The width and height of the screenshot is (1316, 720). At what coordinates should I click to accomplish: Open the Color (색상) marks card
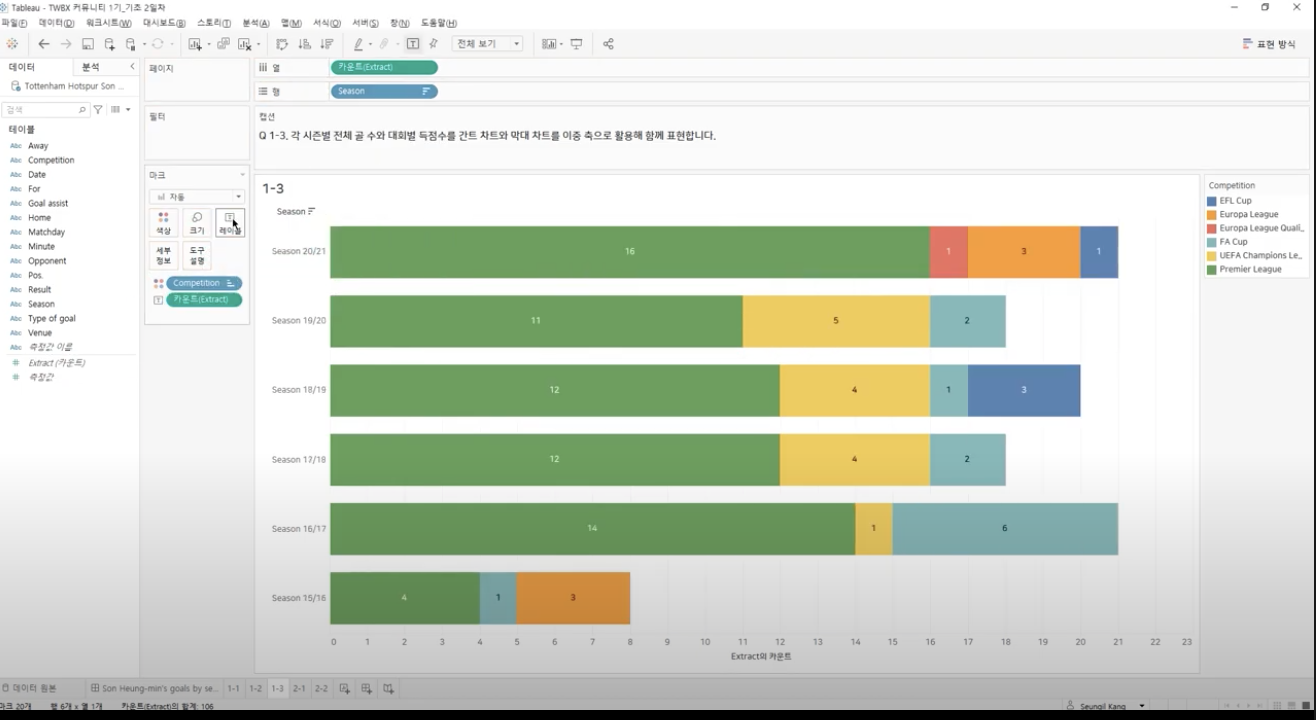(163, 222)
